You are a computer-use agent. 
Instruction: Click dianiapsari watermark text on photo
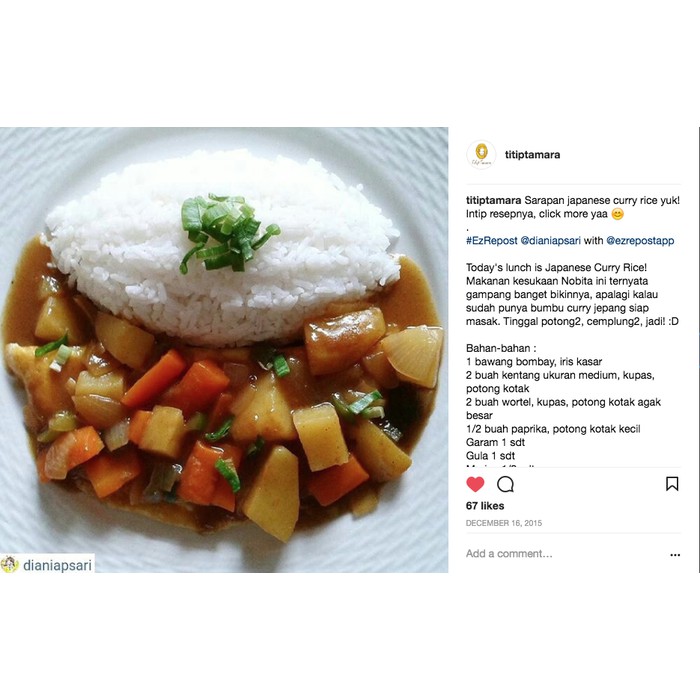click(x=57, y=565)
